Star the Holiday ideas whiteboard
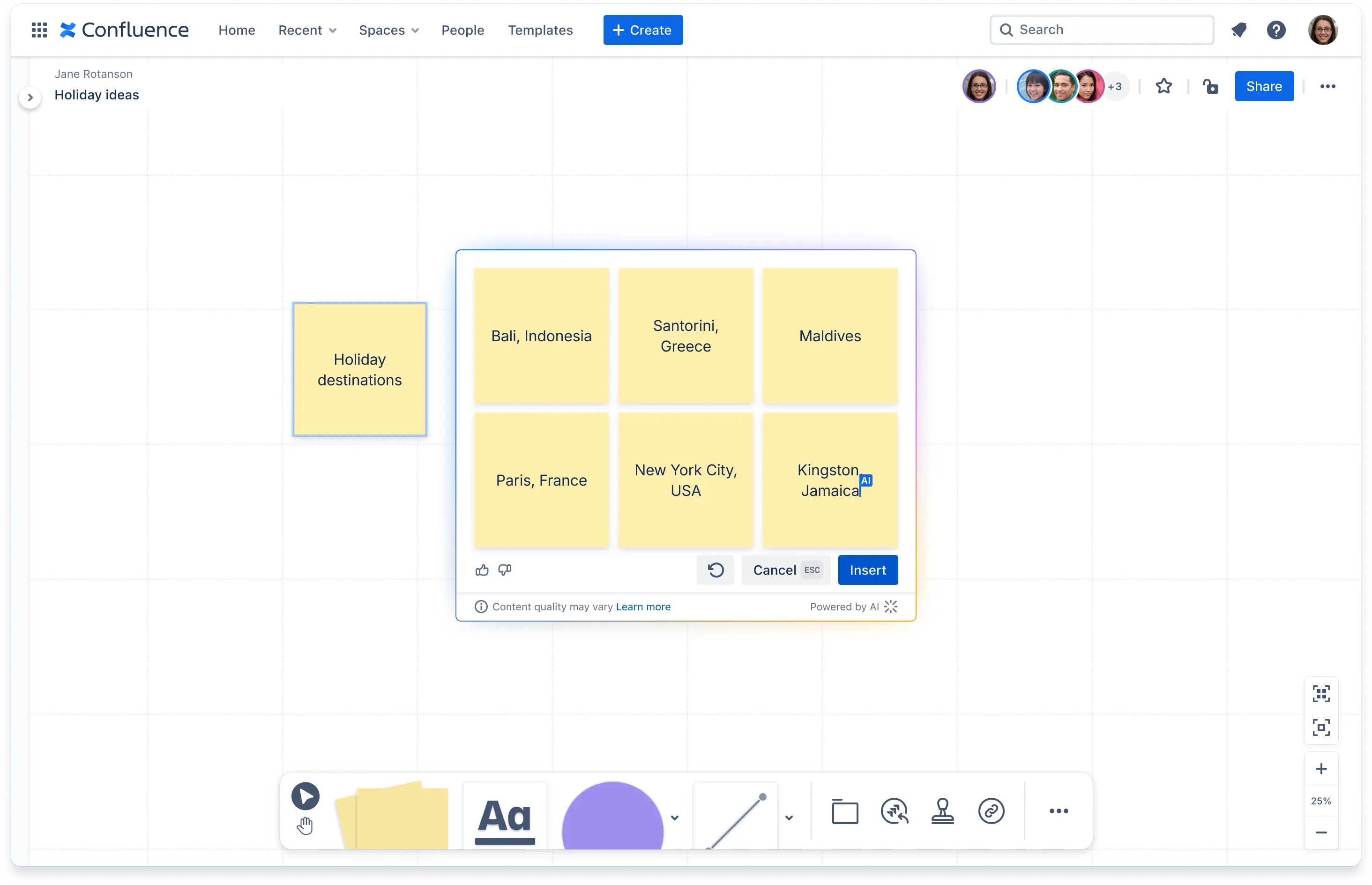This screenshot has width=1372, height=885. (1163, 86)
